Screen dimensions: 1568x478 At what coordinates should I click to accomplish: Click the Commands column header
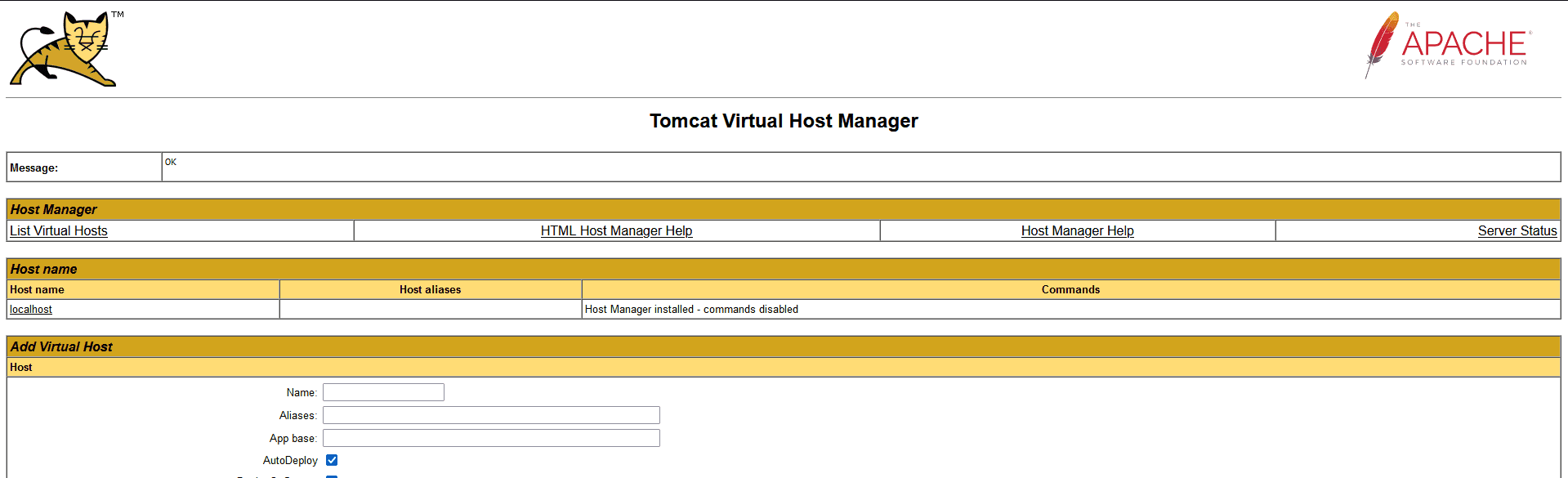click(1071, 289)
